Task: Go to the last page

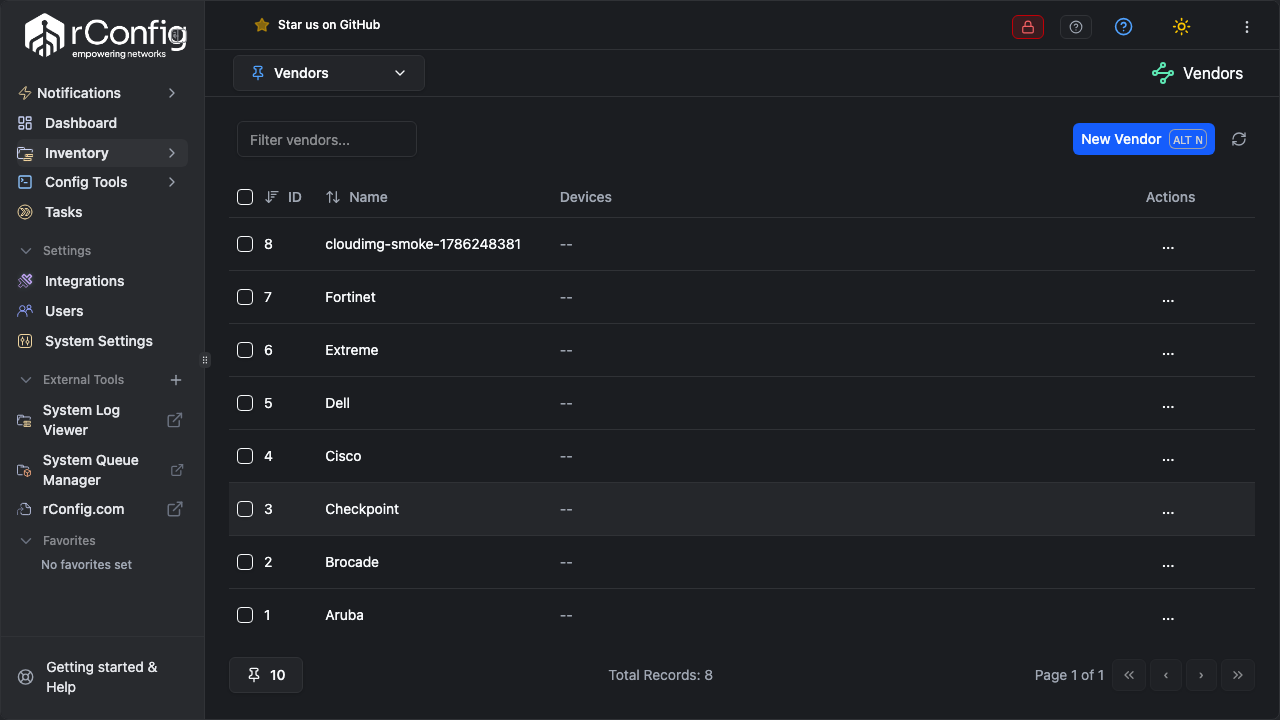Action: coord(1237,675)
